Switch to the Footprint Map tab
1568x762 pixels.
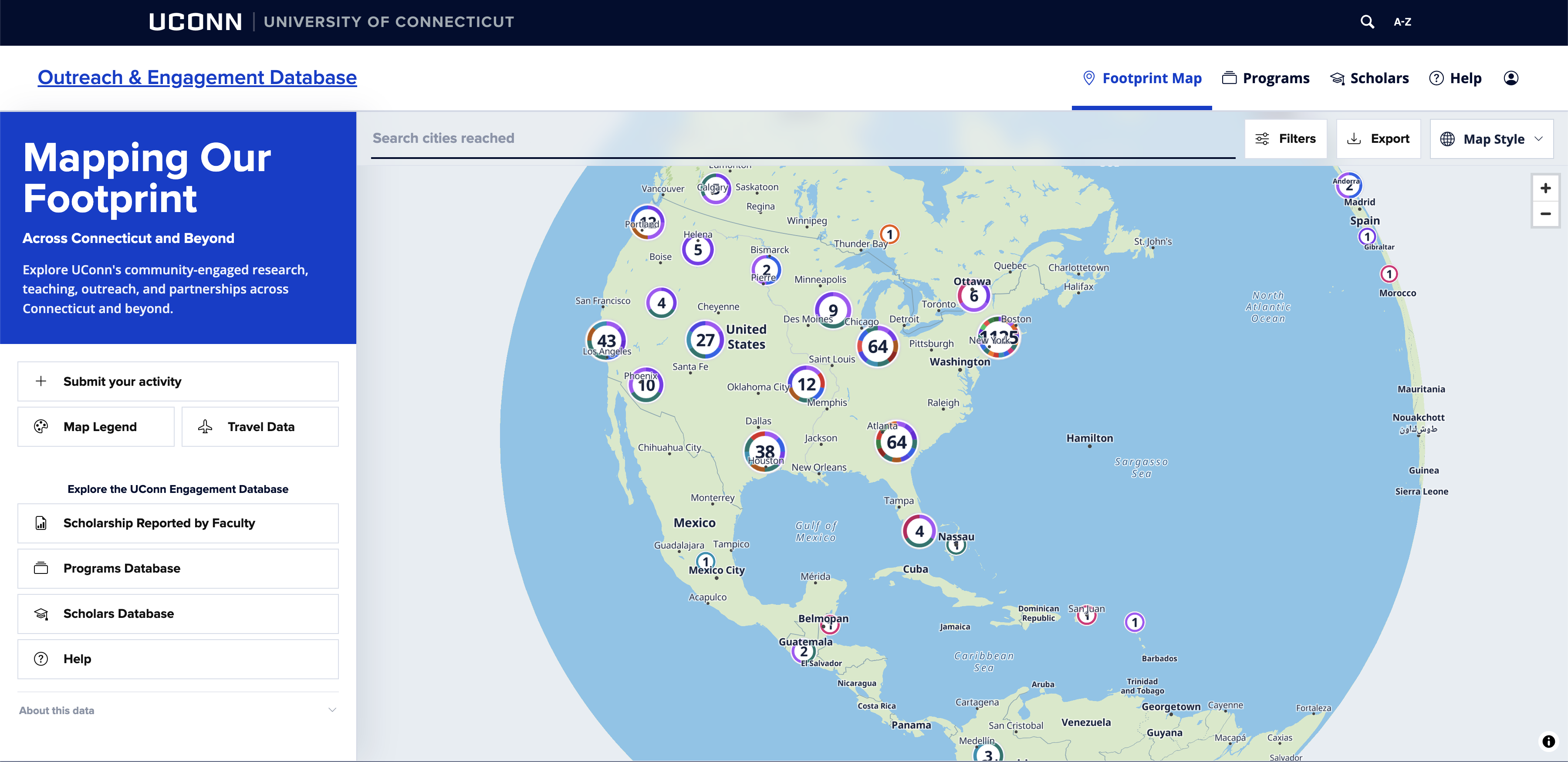(1142, 78)
